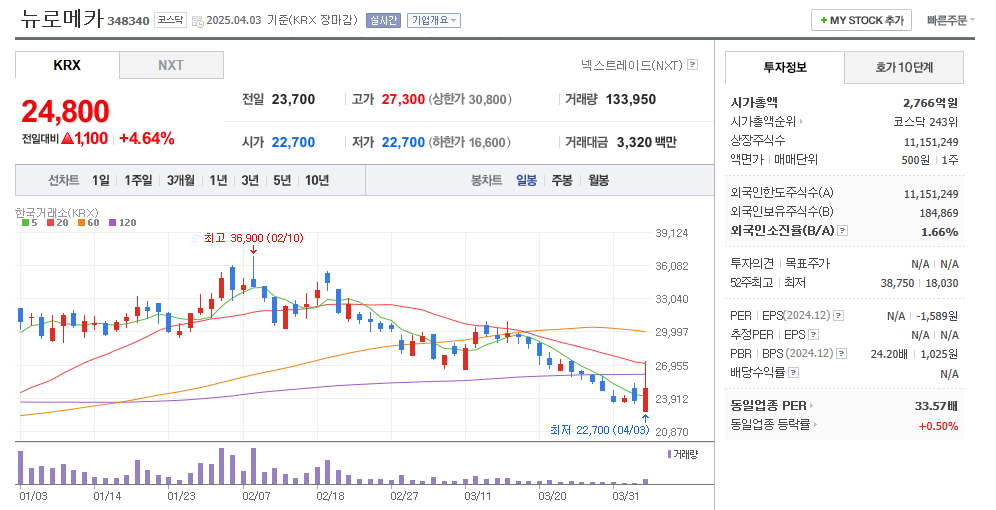Select the 호가10단계 tab

point(904,67)
